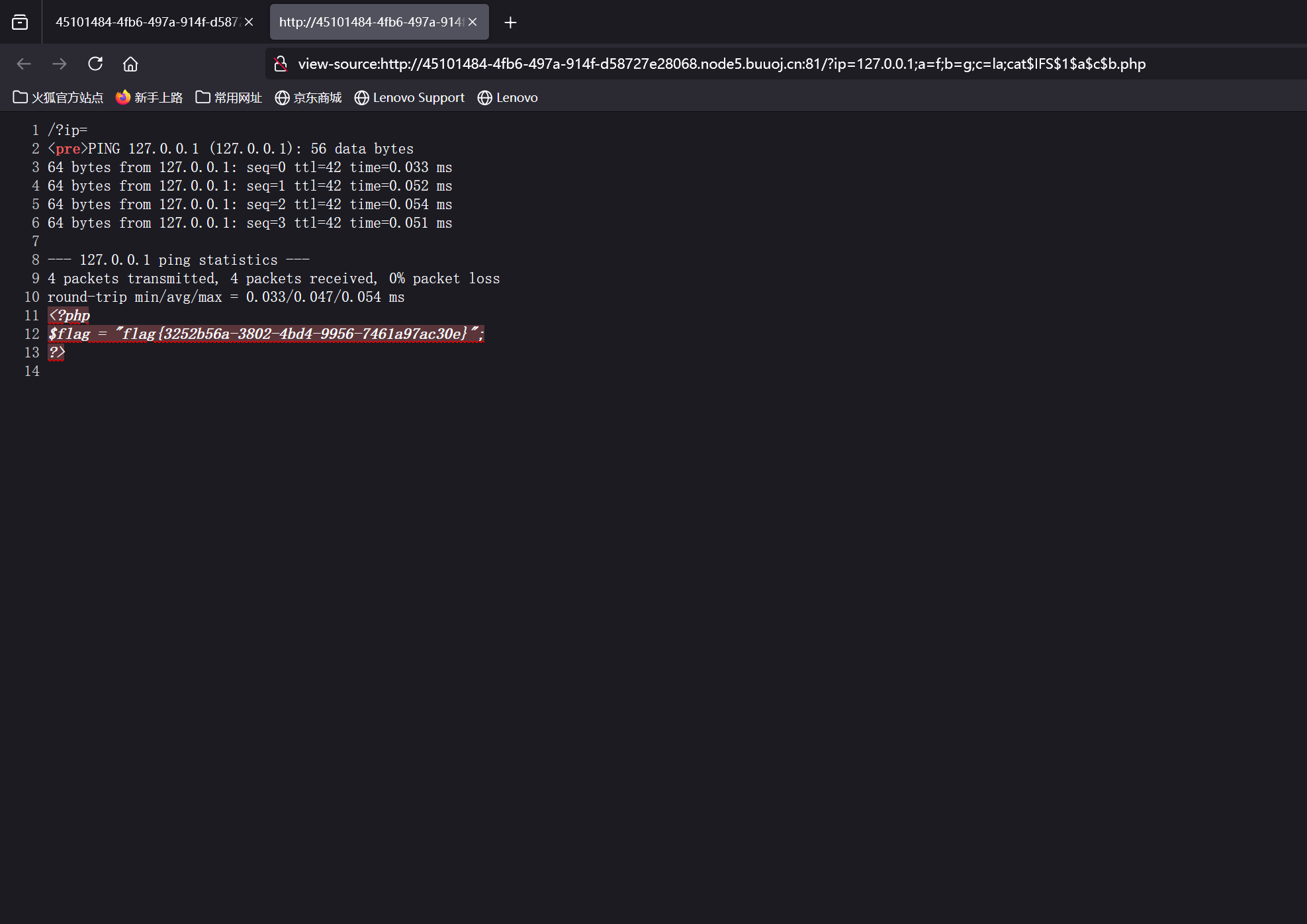Select the active http://45101484 tab
Screen dimensions: 1307x924
[369, 22]
